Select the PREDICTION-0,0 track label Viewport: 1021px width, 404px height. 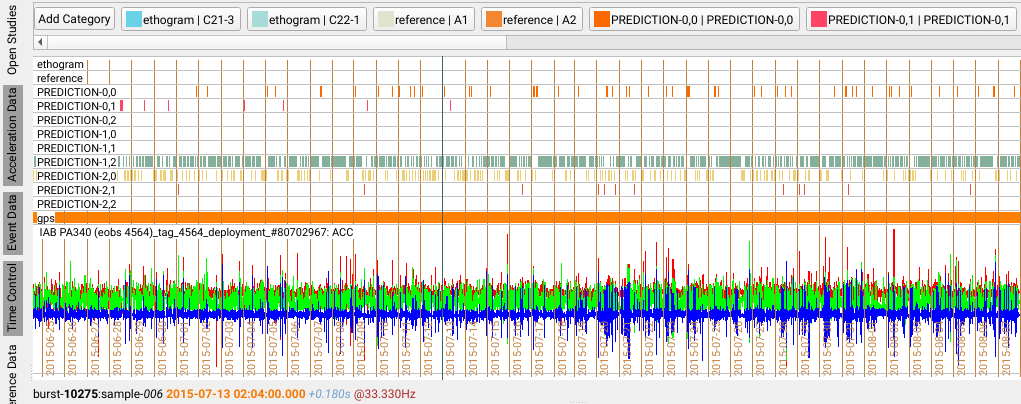click(76, 92)
